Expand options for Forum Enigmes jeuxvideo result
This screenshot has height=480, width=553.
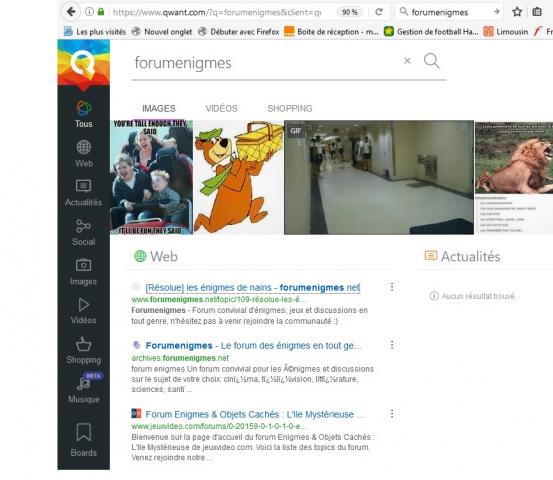[x=392, y=414]
